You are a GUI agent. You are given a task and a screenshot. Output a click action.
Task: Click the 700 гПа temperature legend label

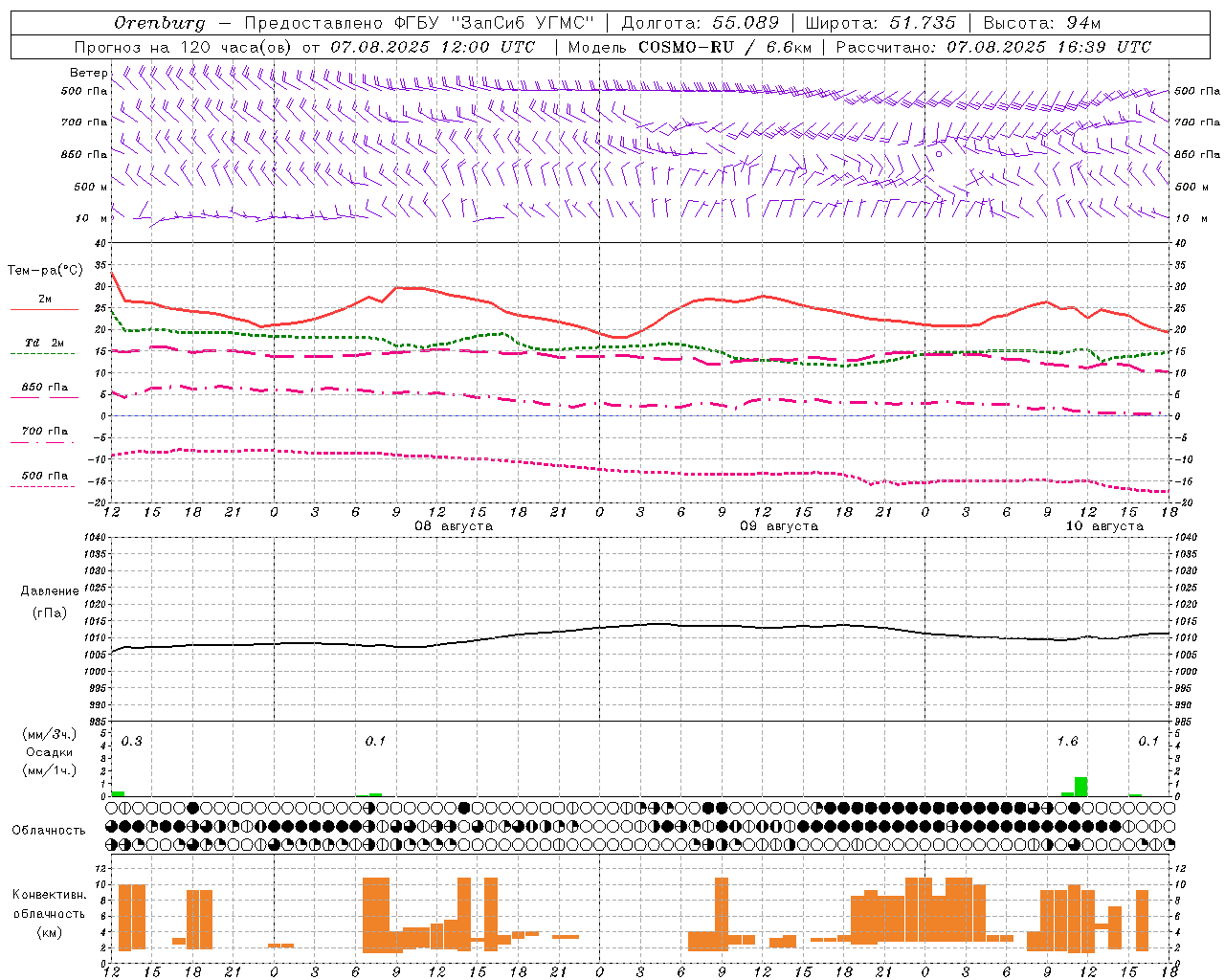pyautogui.click(x=45, y=431)
